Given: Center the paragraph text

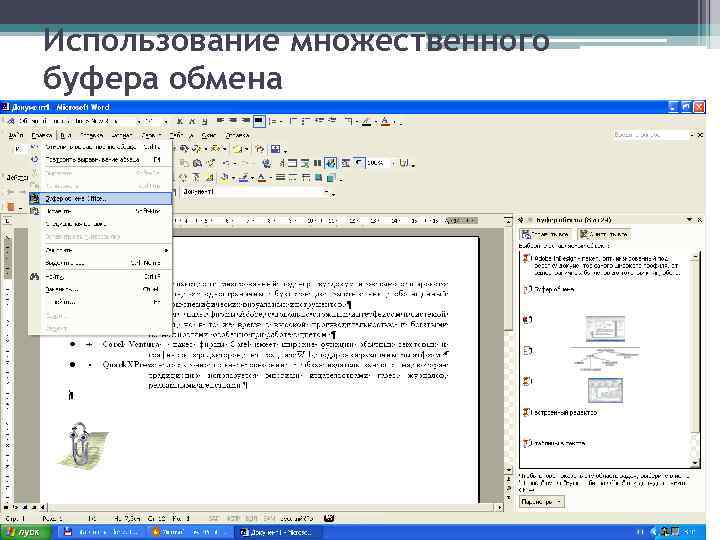Looking at the screenshot, I should [x=233, y=121].
